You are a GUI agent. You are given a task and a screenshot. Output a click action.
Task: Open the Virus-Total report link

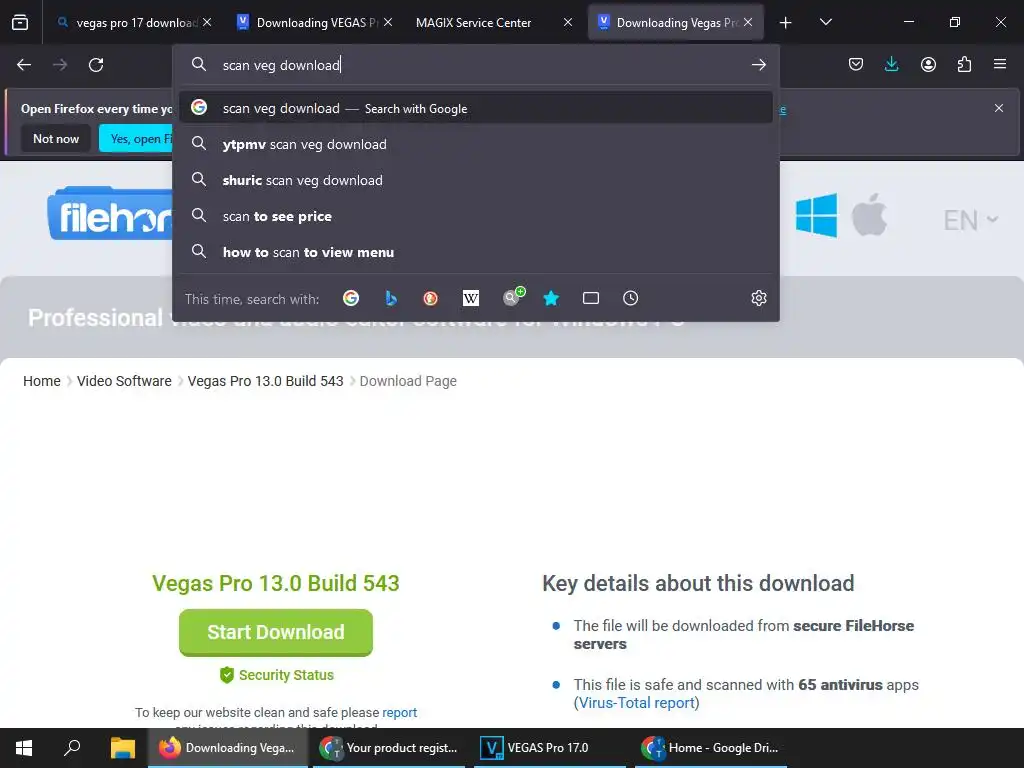coord(636,703)
